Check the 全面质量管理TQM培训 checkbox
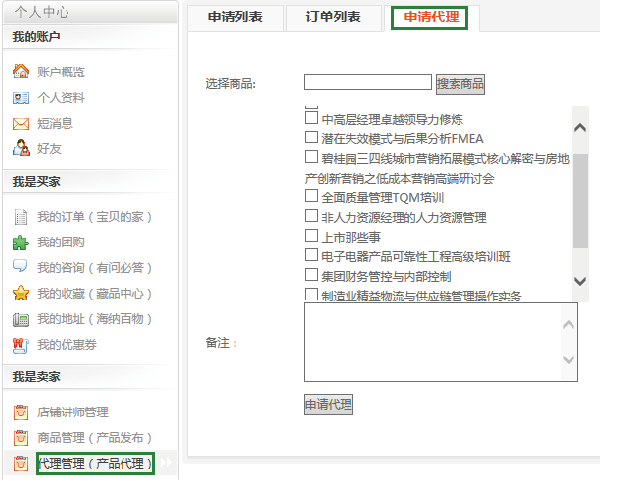621x481 pixels. point(311,197)
